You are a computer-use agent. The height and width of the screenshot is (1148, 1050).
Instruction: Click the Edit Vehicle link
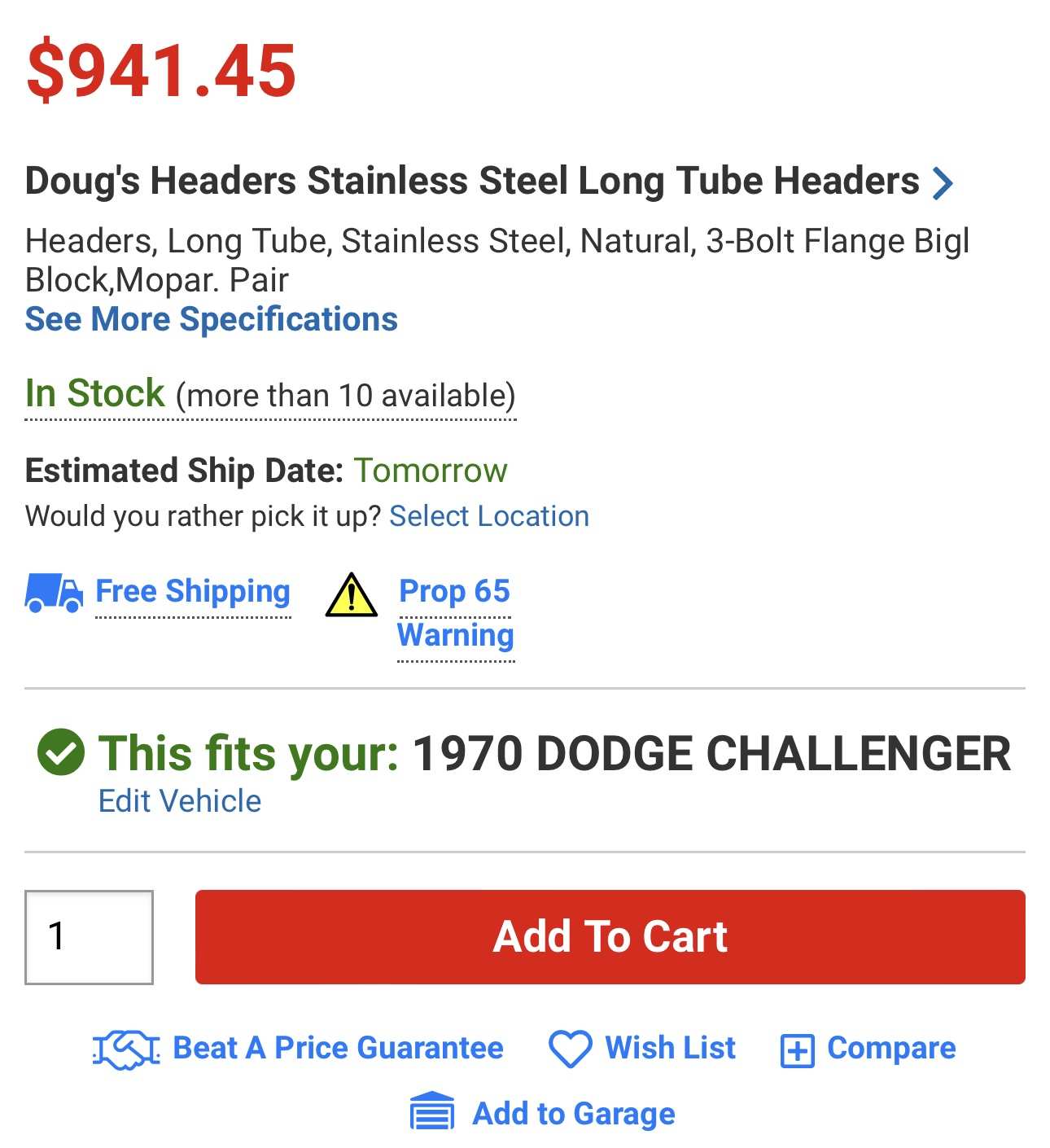(x=179, y=801)
